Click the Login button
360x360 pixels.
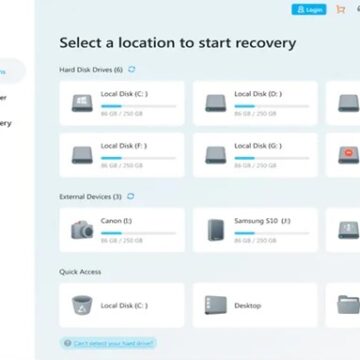(309, 10)
